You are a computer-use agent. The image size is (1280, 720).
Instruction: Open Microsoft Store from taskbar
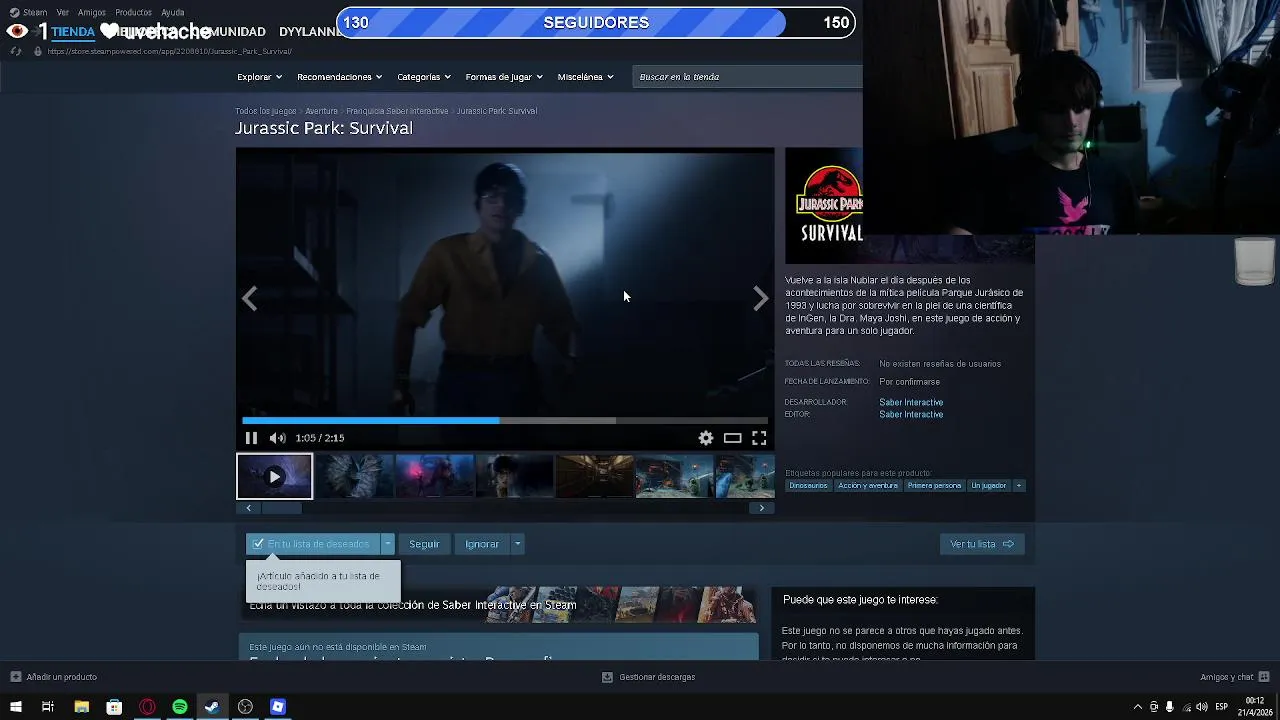[x=114, y=707]
